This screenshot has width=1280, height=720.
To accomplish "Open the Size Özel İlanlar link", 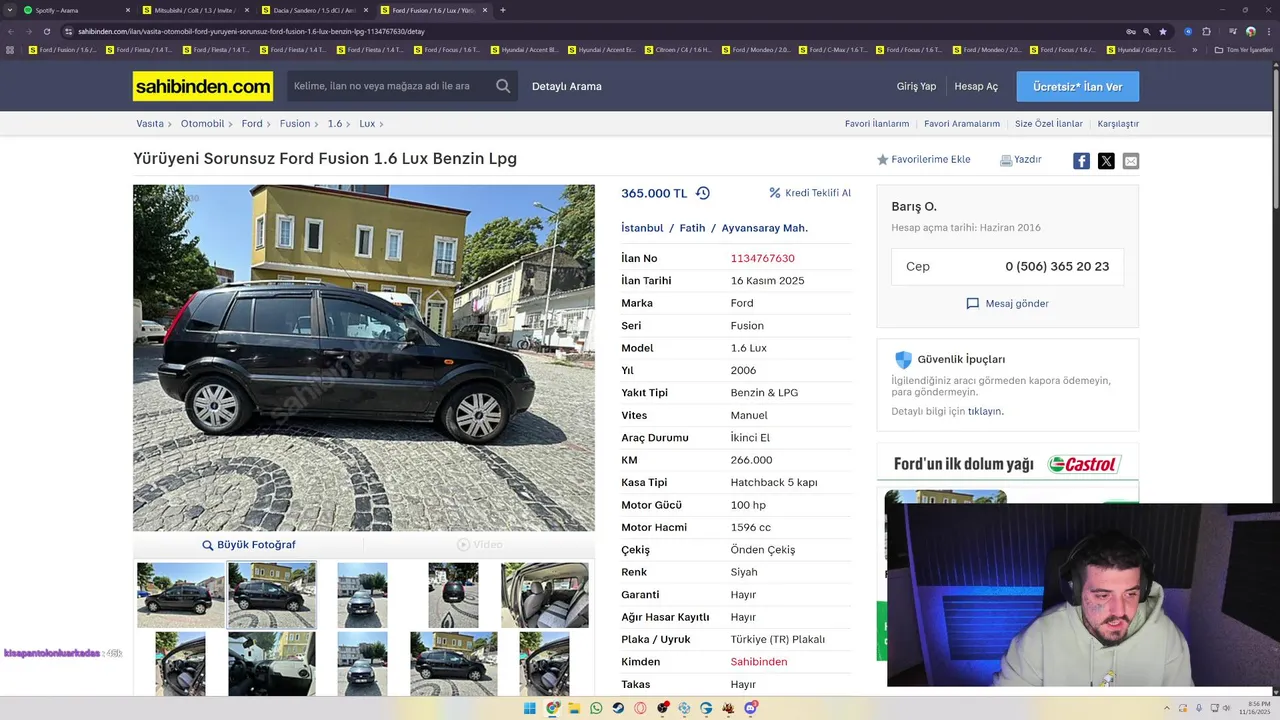I will click(1049, 124).
